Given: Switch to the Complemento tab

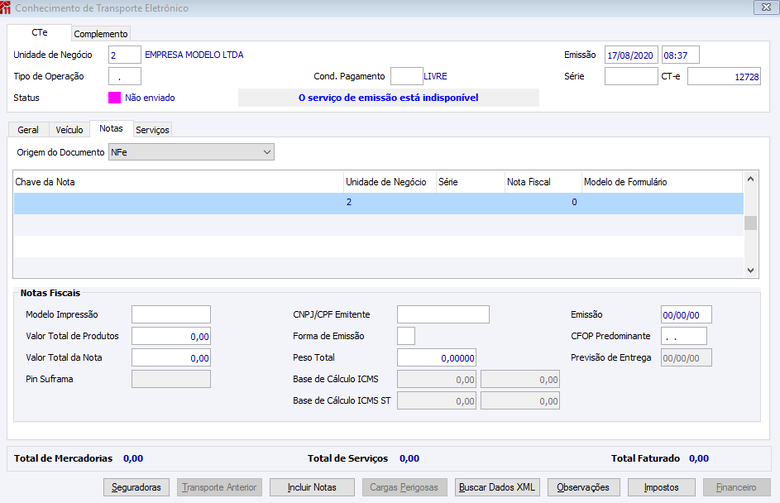Looking at the screenshot, I should click(101, 34).
